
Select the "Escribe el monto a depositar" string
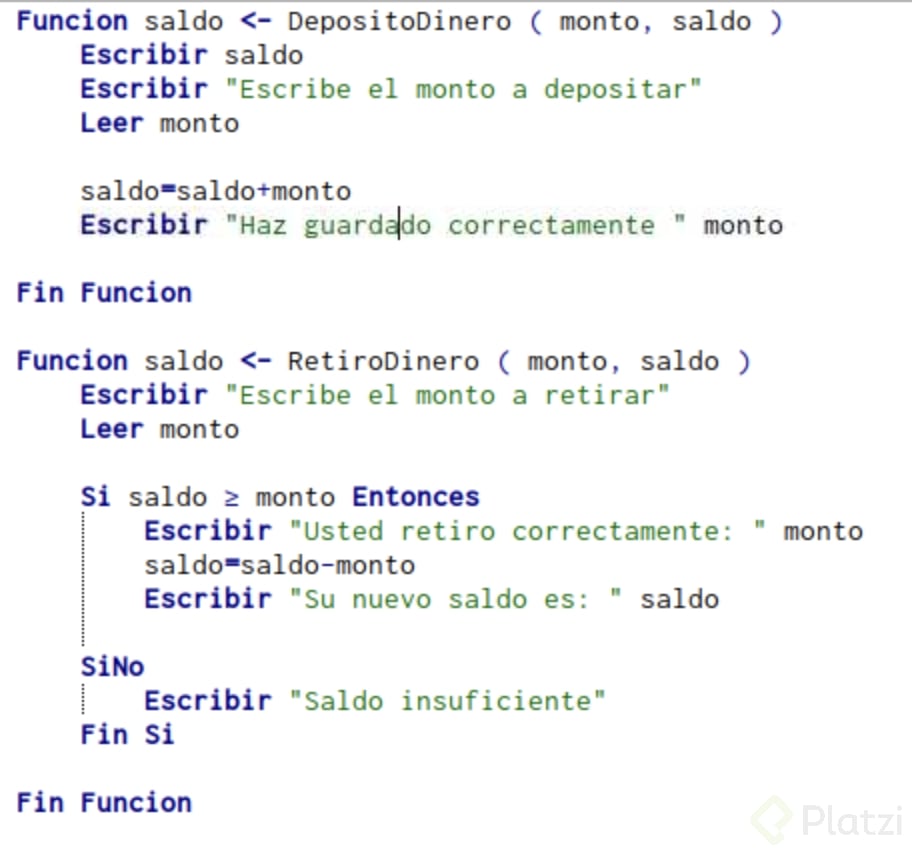463,89
